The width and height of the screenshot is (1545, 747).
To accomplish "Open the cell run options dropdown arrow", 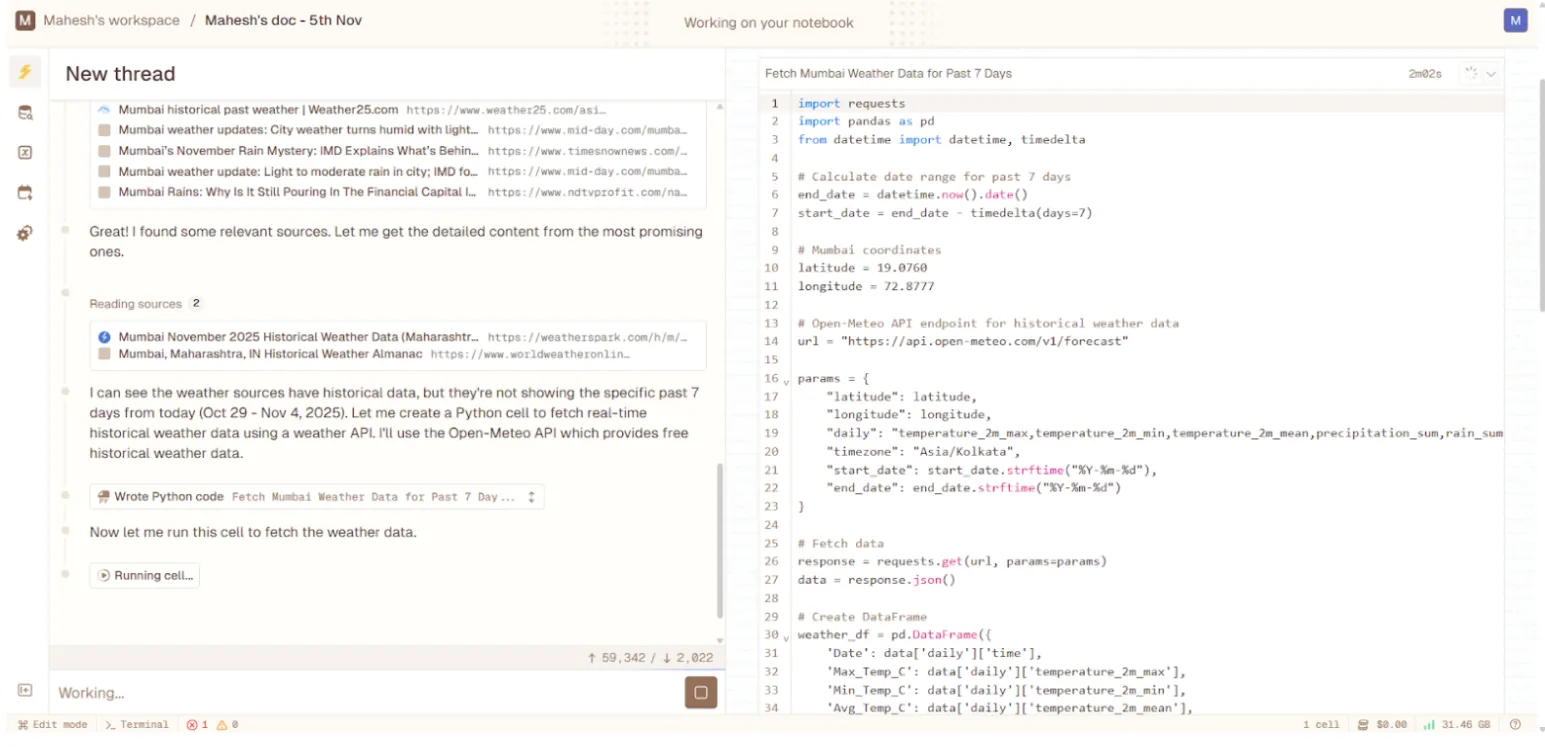I will [x=1489, y=73].
